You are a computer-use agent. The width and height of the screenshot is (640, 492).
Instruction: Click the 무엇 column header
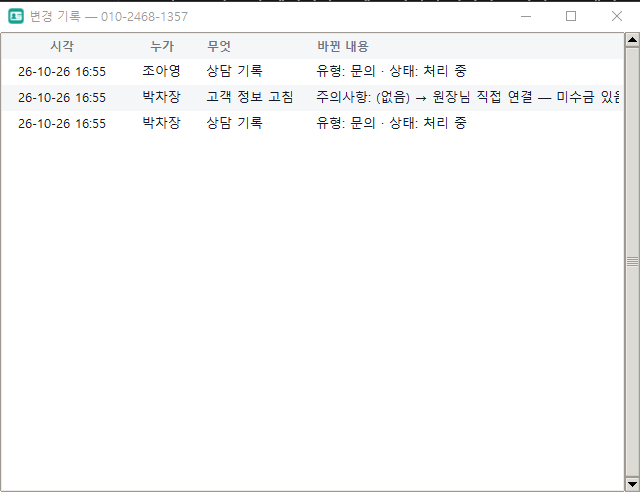coord(219,46)
